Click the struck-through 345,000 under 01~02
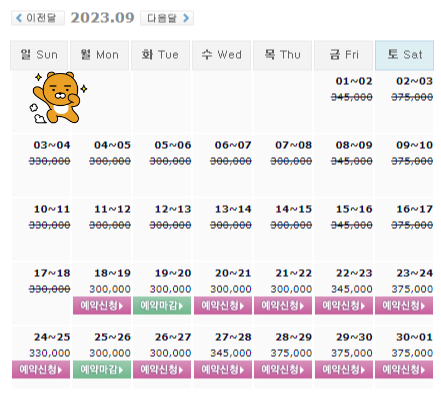Viewport: 441px width, 393px height. (x=352, y=97)
